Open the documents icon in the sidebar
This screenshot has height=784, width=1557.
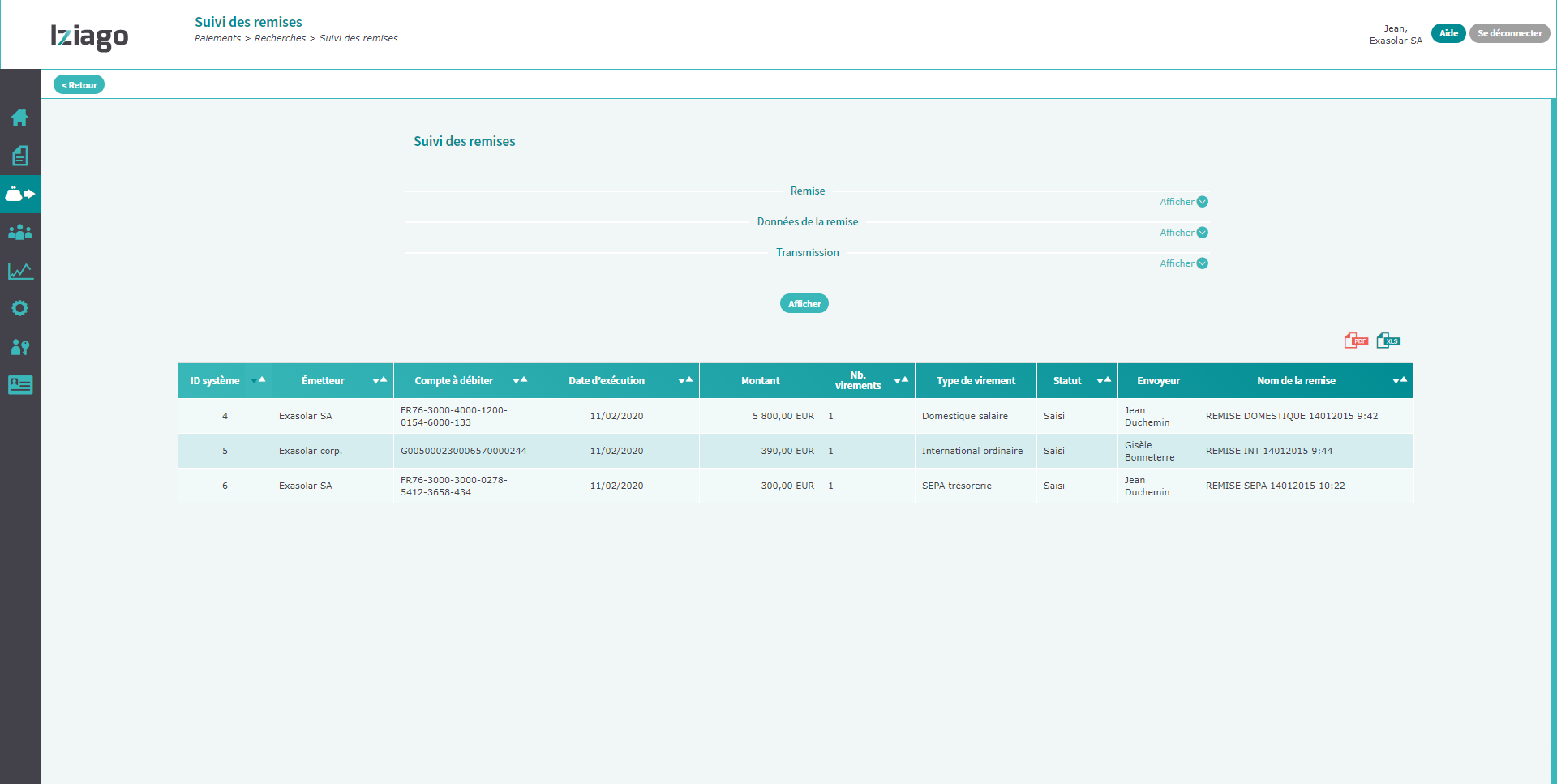click(19, 156)
